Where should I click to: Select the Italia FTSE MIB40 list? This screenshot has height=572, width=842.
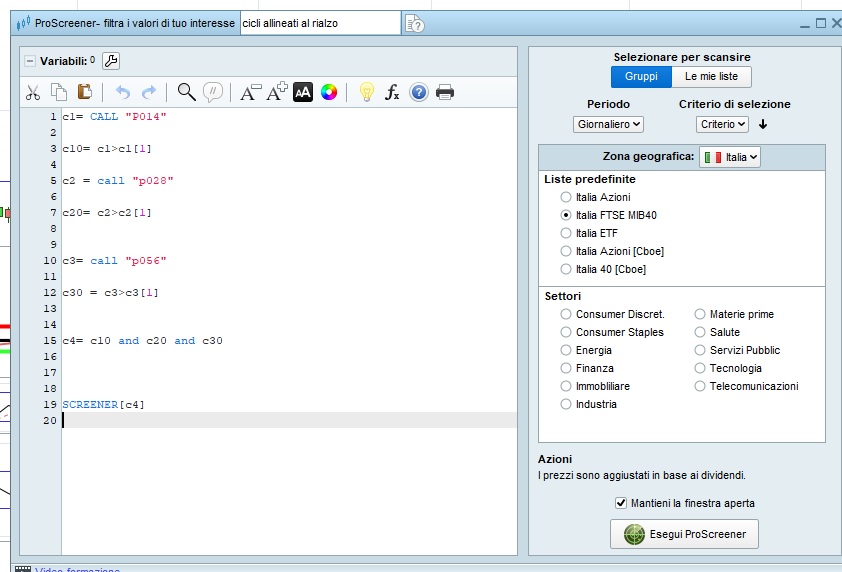tap(566, 215)
